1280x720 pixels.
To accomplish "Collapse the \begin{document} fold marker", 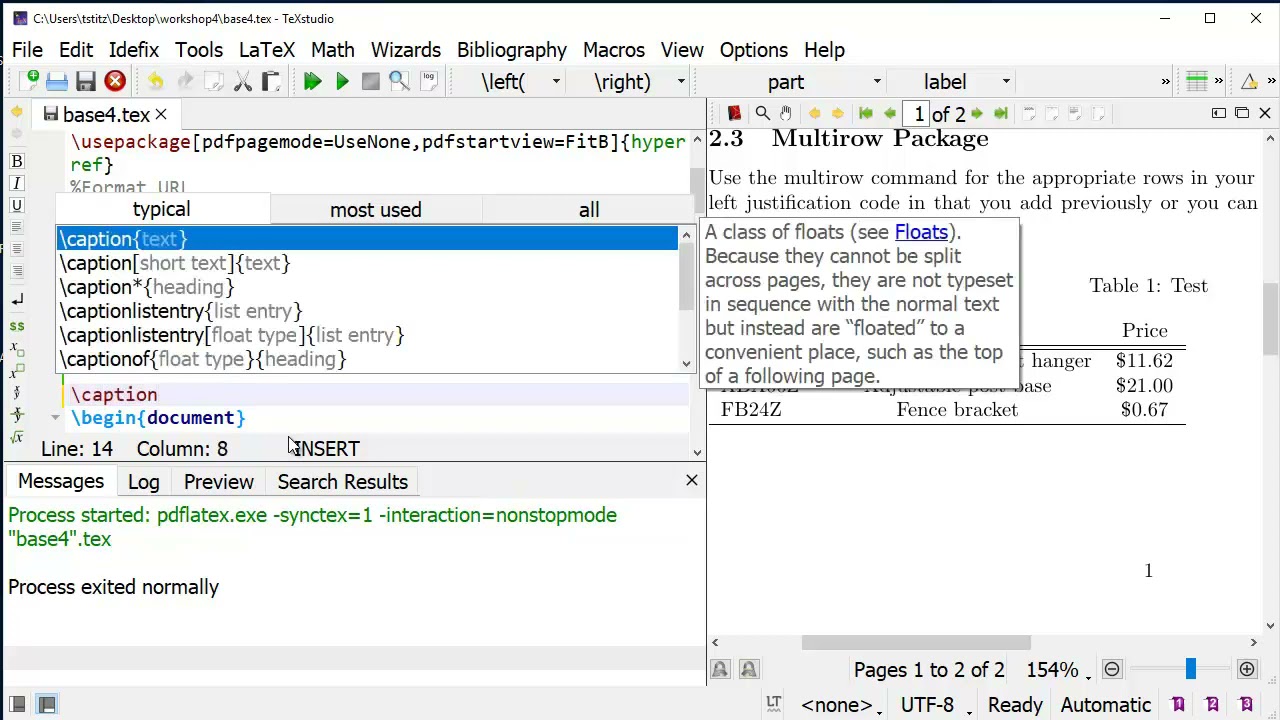I will click(x=56, y=418).
